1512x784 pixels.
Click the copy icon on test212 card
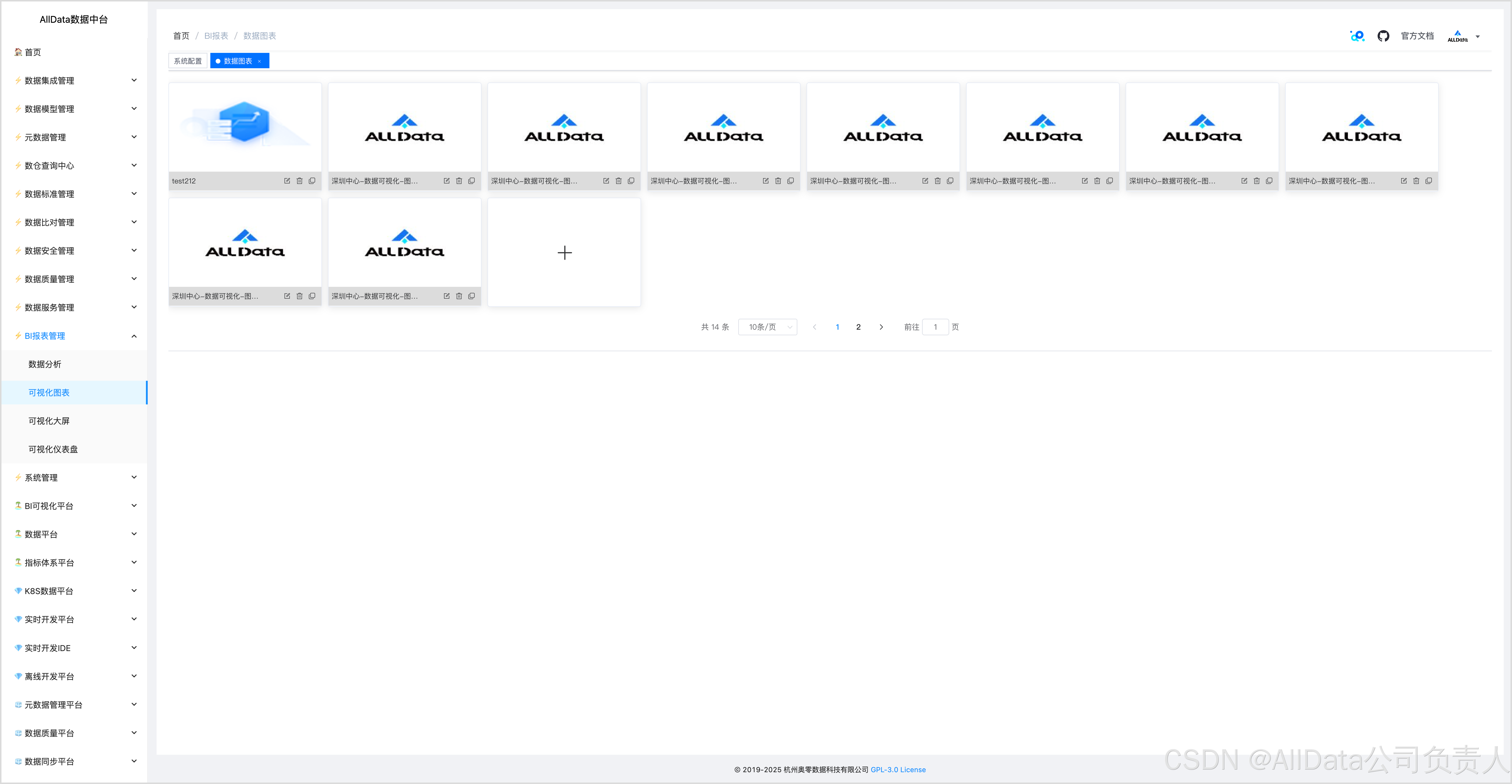(312, 181)
